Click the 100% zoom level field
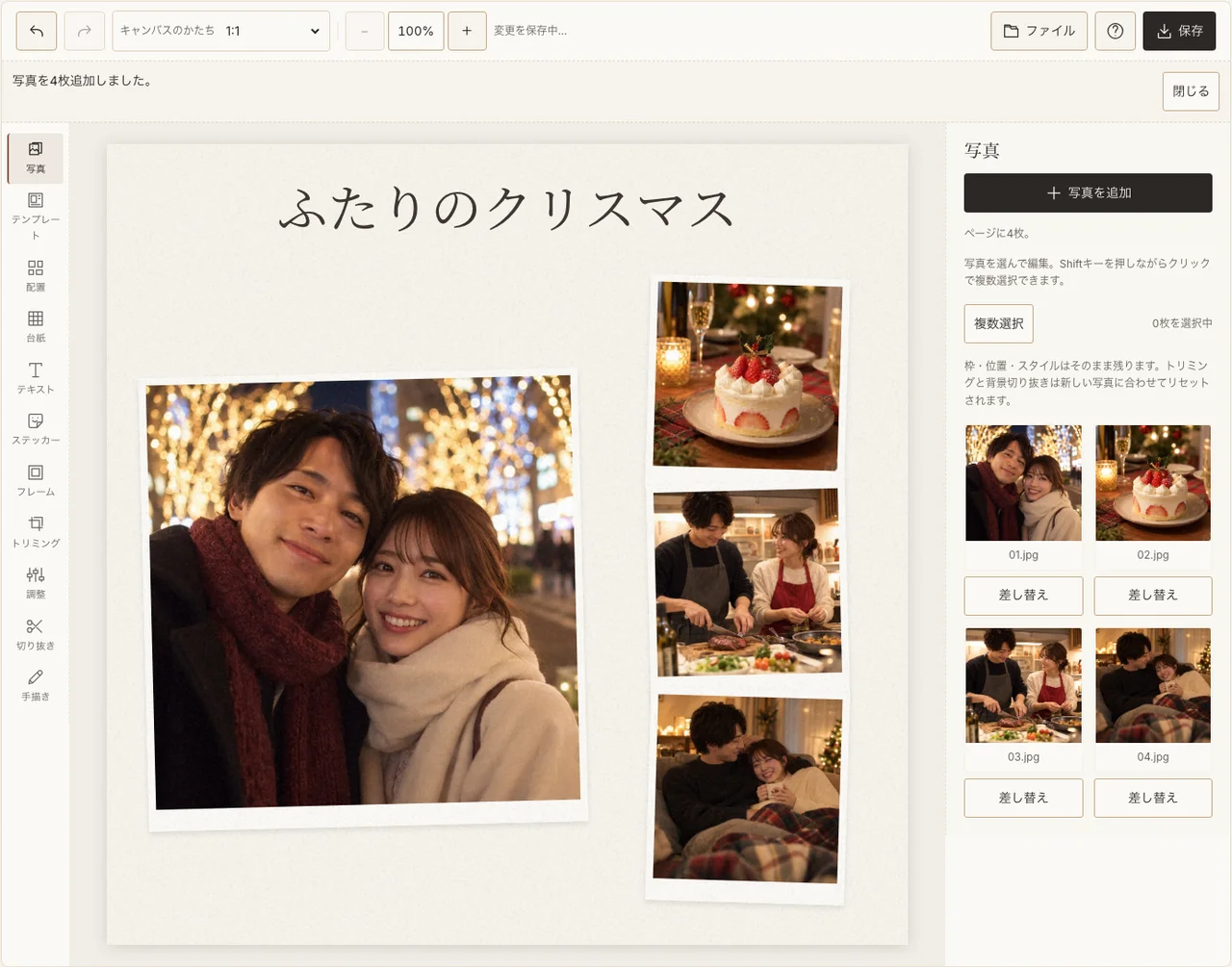Screen dimensions: 1232x967 click(416, 31)
